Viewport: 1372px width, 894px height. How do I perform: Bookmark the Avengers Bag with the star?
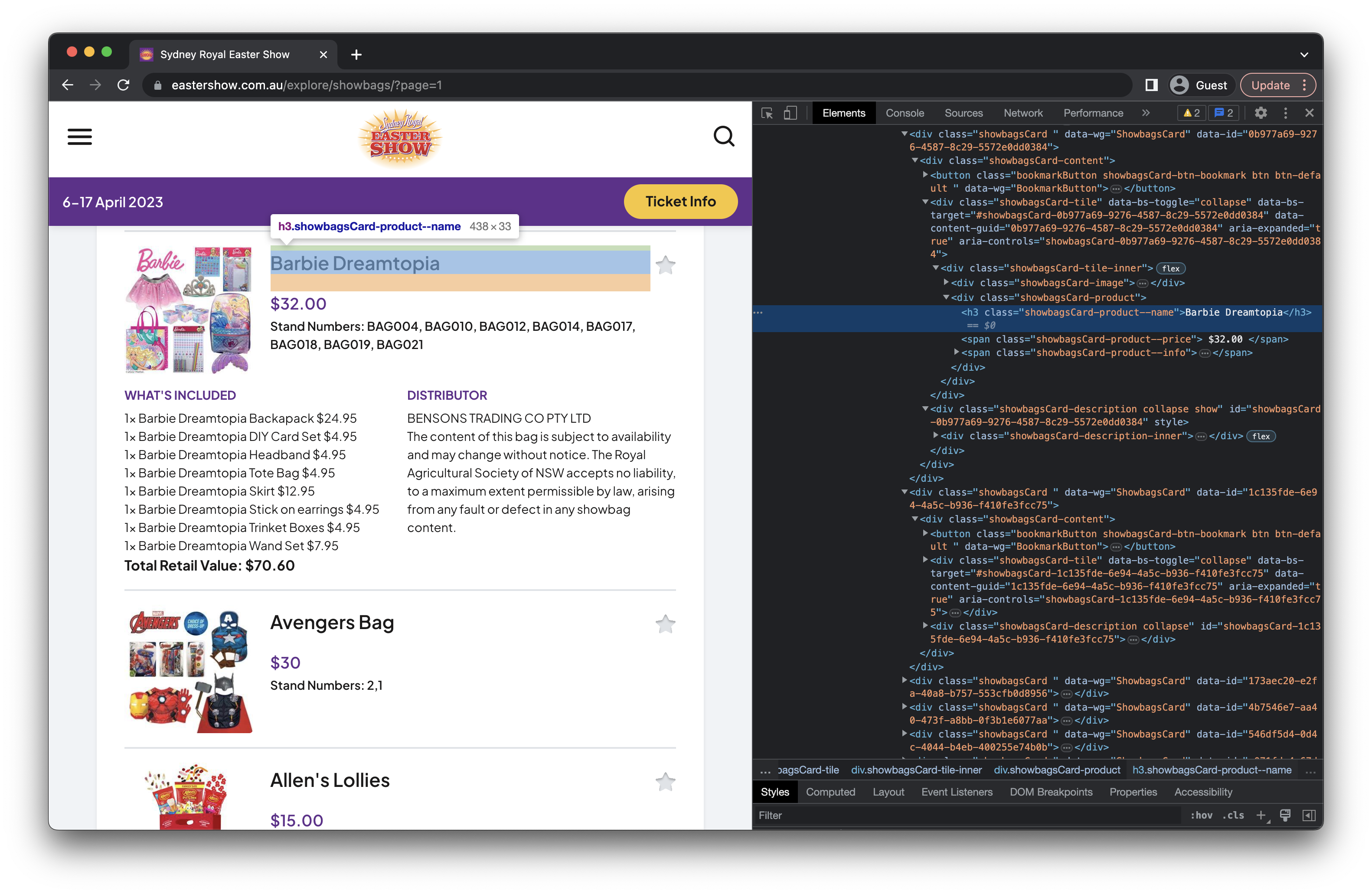[x=665, y=624]
